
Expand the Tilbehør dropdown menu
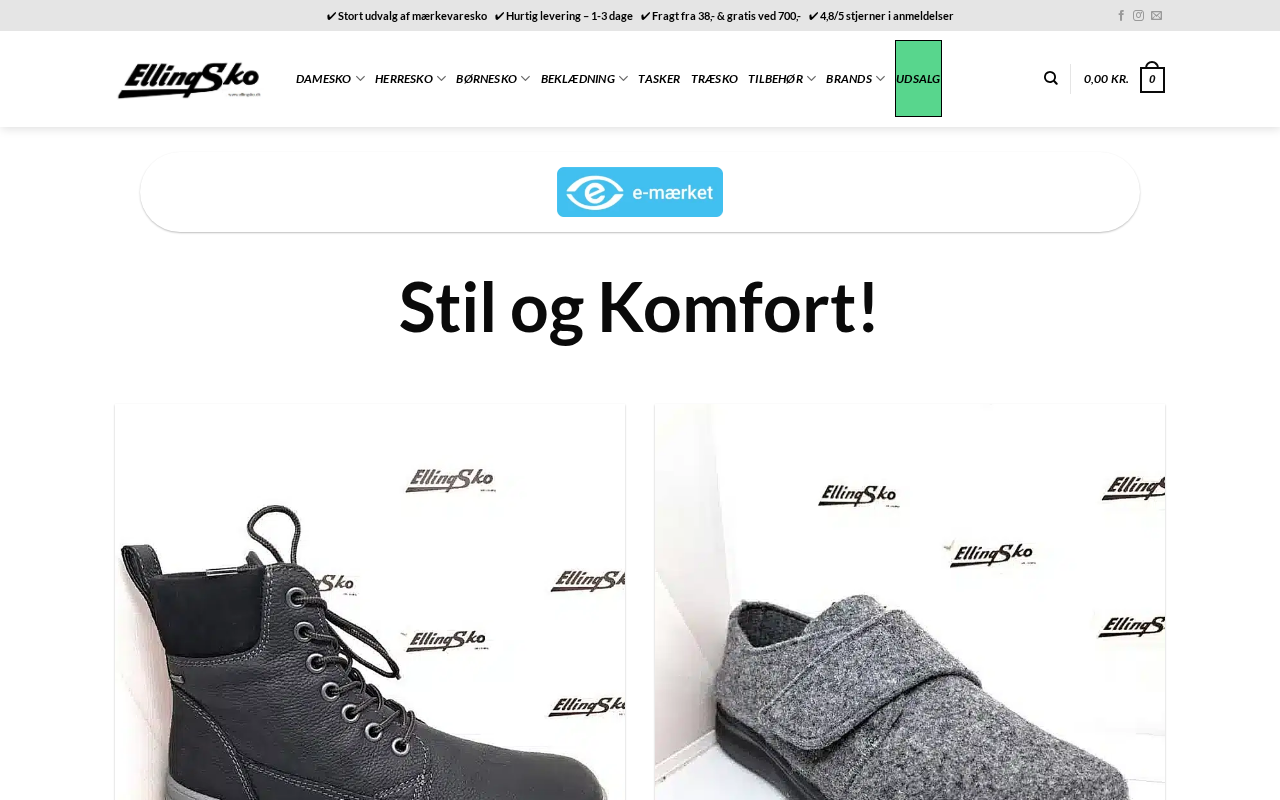click(x=782, y=79)
